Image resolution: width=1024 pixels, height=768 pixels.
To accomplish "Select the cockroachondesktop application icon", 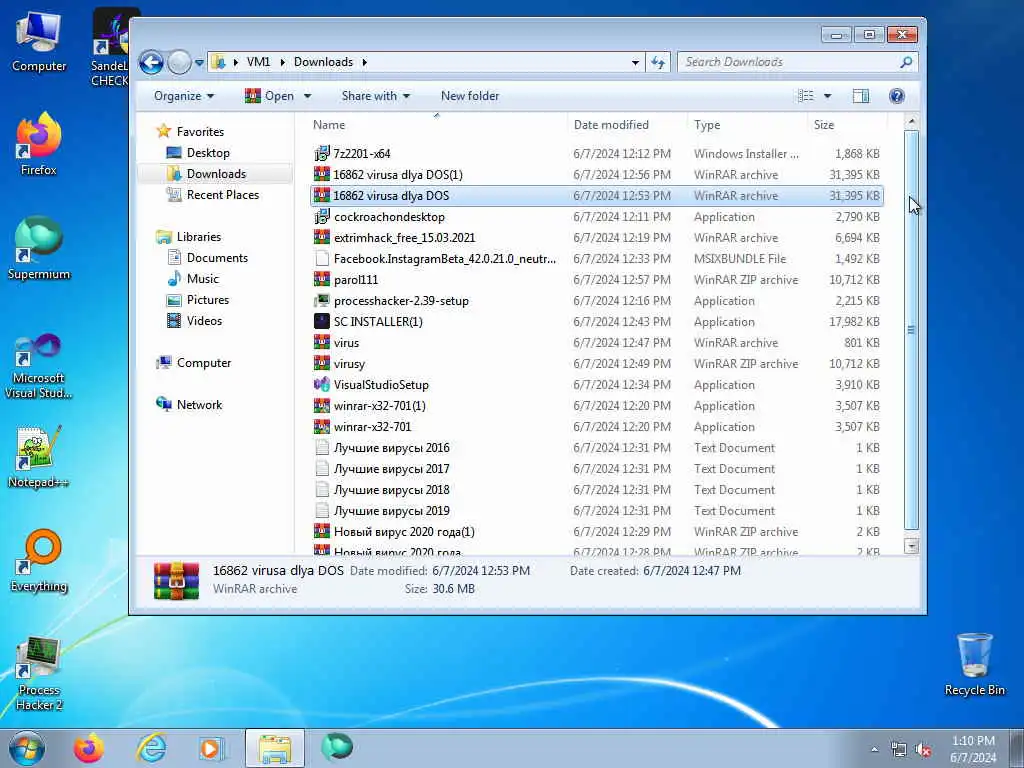I will pos(322,217).
